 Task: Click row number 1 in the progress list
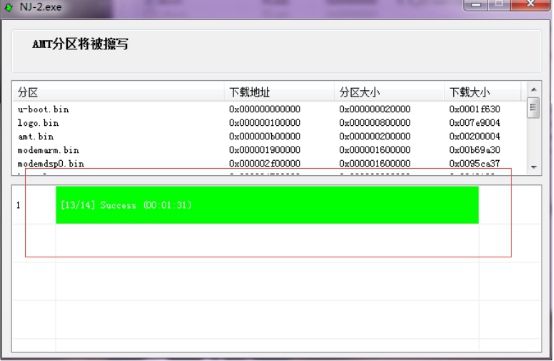click(18, 205)
